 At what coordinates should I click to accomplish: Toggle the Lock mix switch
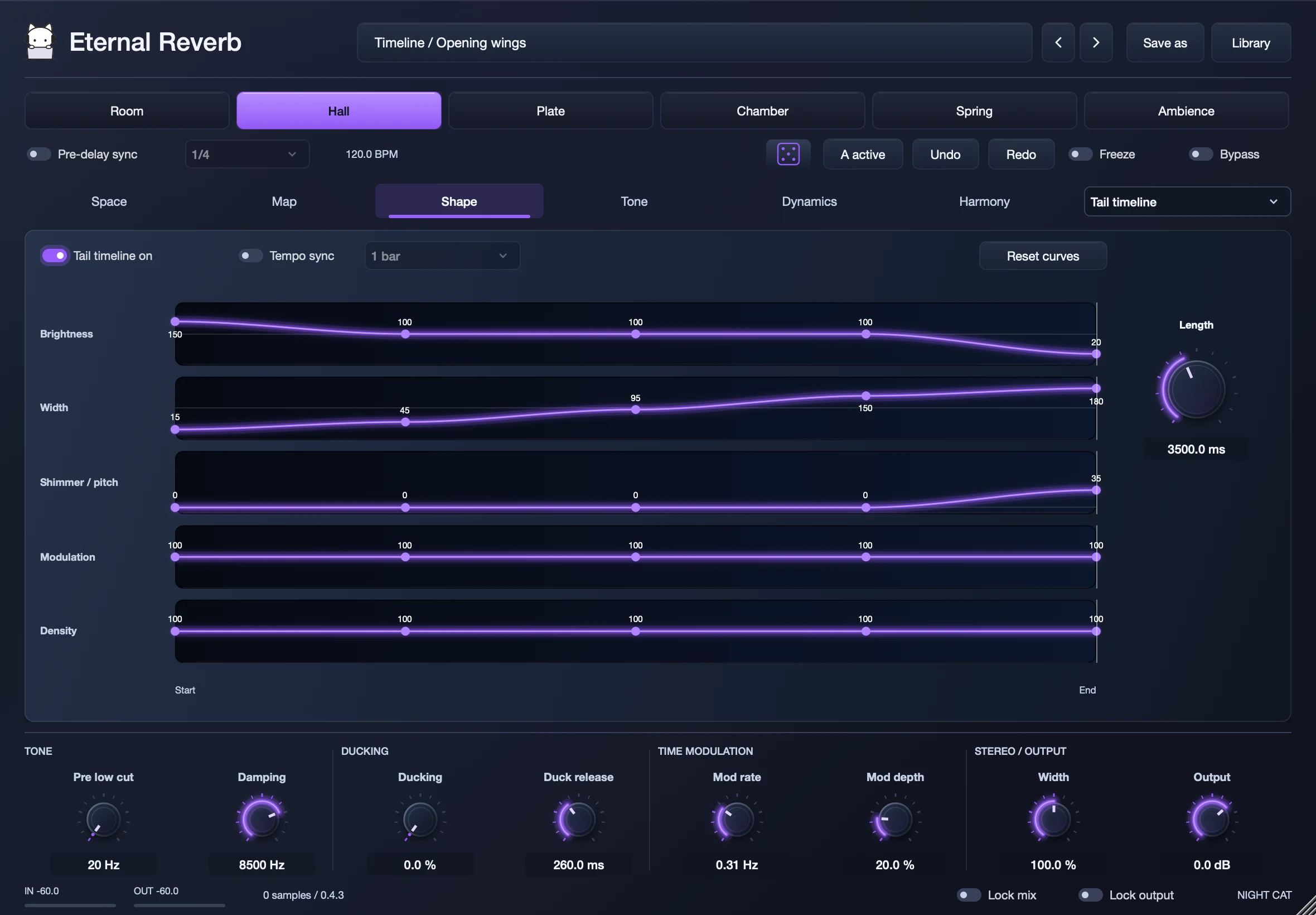[969, 895]
